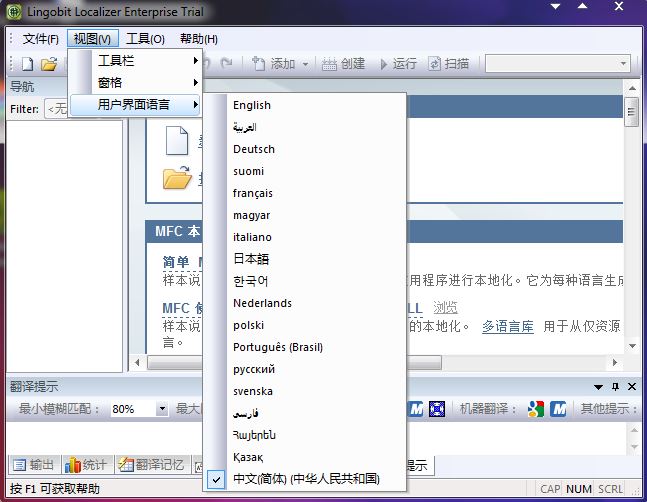The image size is (647, 502).
Task: Click the Microsoft machine translation icon
Action: tap(558, 409)
